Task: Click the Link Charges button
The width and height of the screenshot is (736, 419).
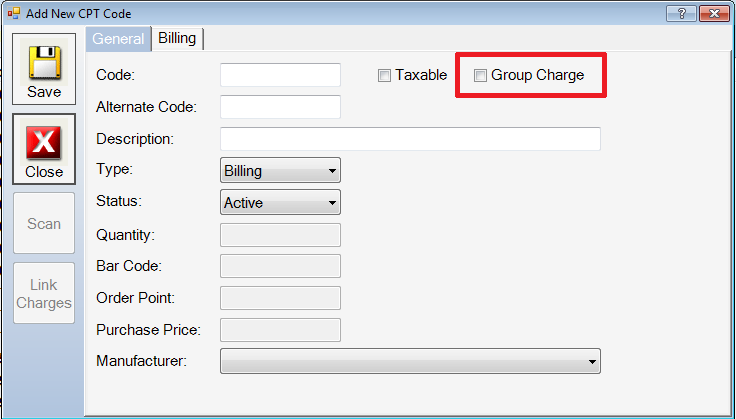Action: click(44, 293)
